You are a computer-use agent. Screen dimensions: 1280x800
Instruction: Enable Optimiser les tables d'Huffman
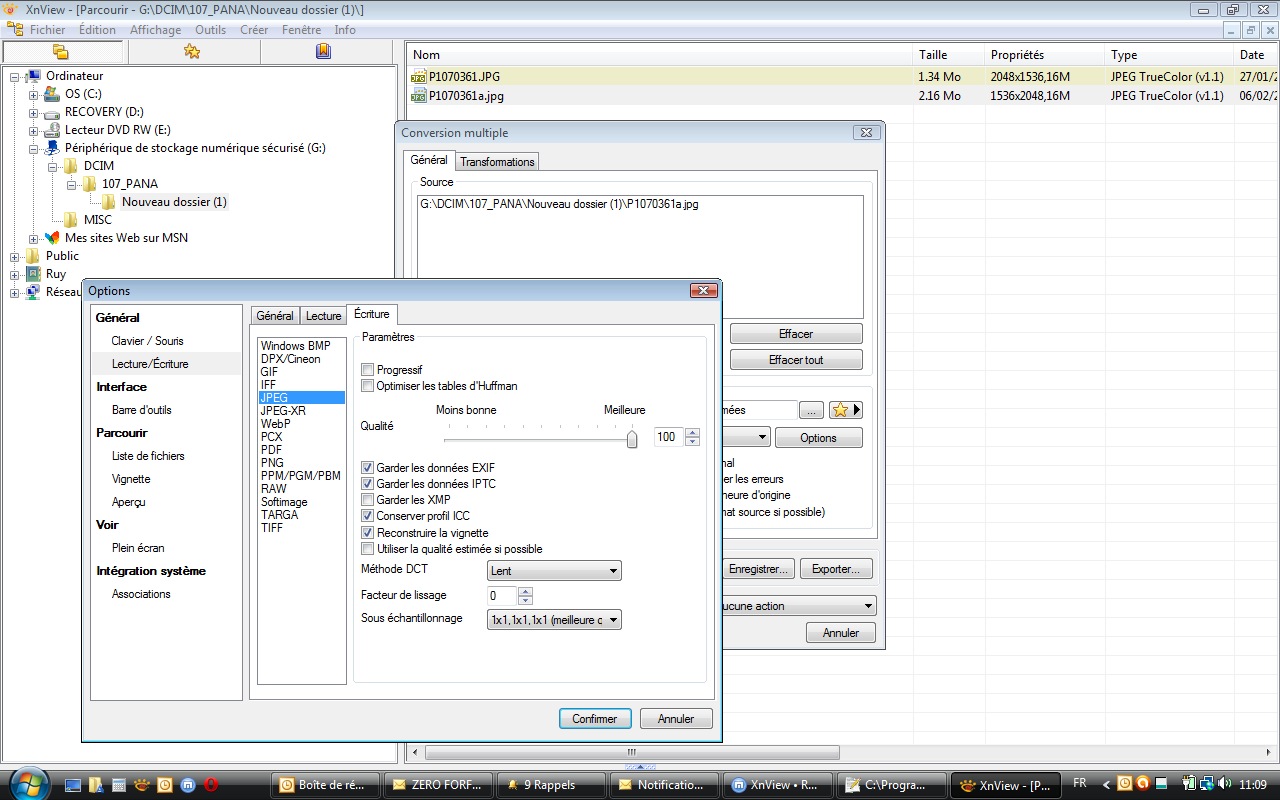(x=367, y=386)
